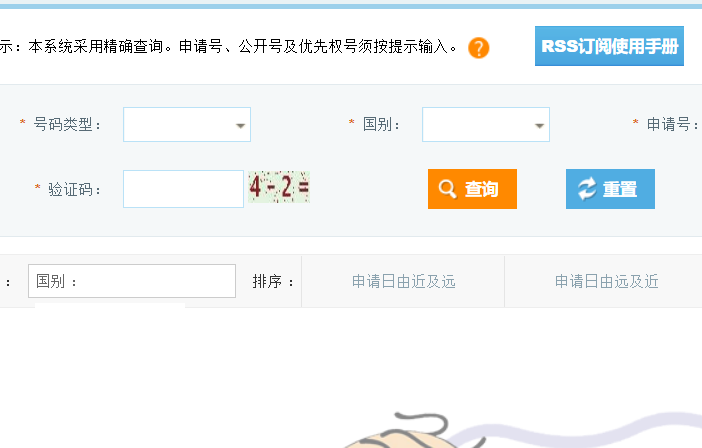Focus the 验证码 input field
Viewport: 702px width, 448px height.
click(184, 189)
